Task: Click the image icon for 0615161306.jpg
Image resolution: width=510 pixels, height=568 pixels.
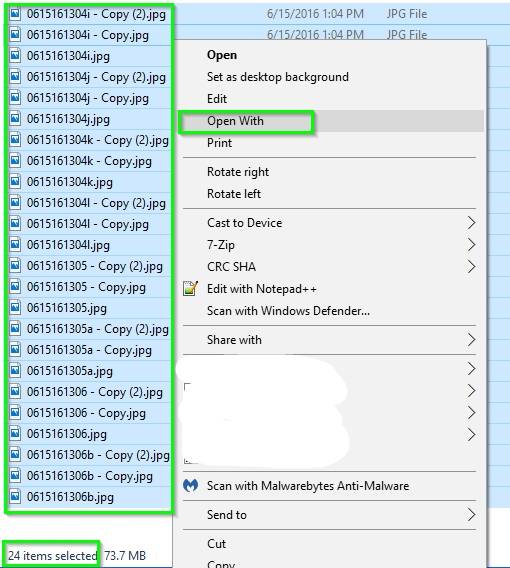Action: [15, 434]
